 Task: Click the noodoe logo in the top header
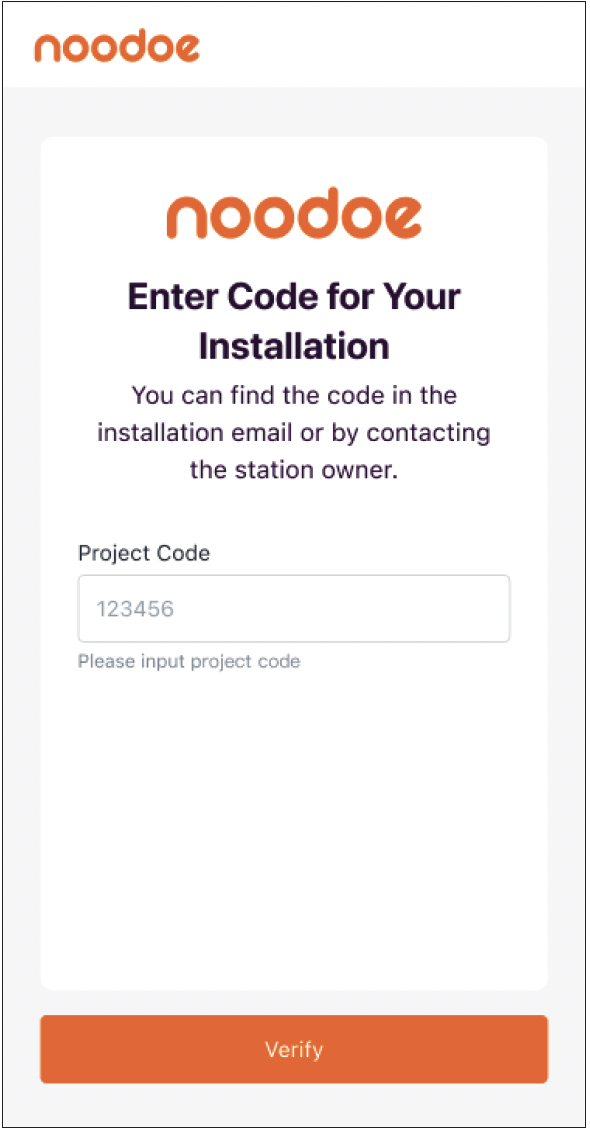tap(117, 47)
